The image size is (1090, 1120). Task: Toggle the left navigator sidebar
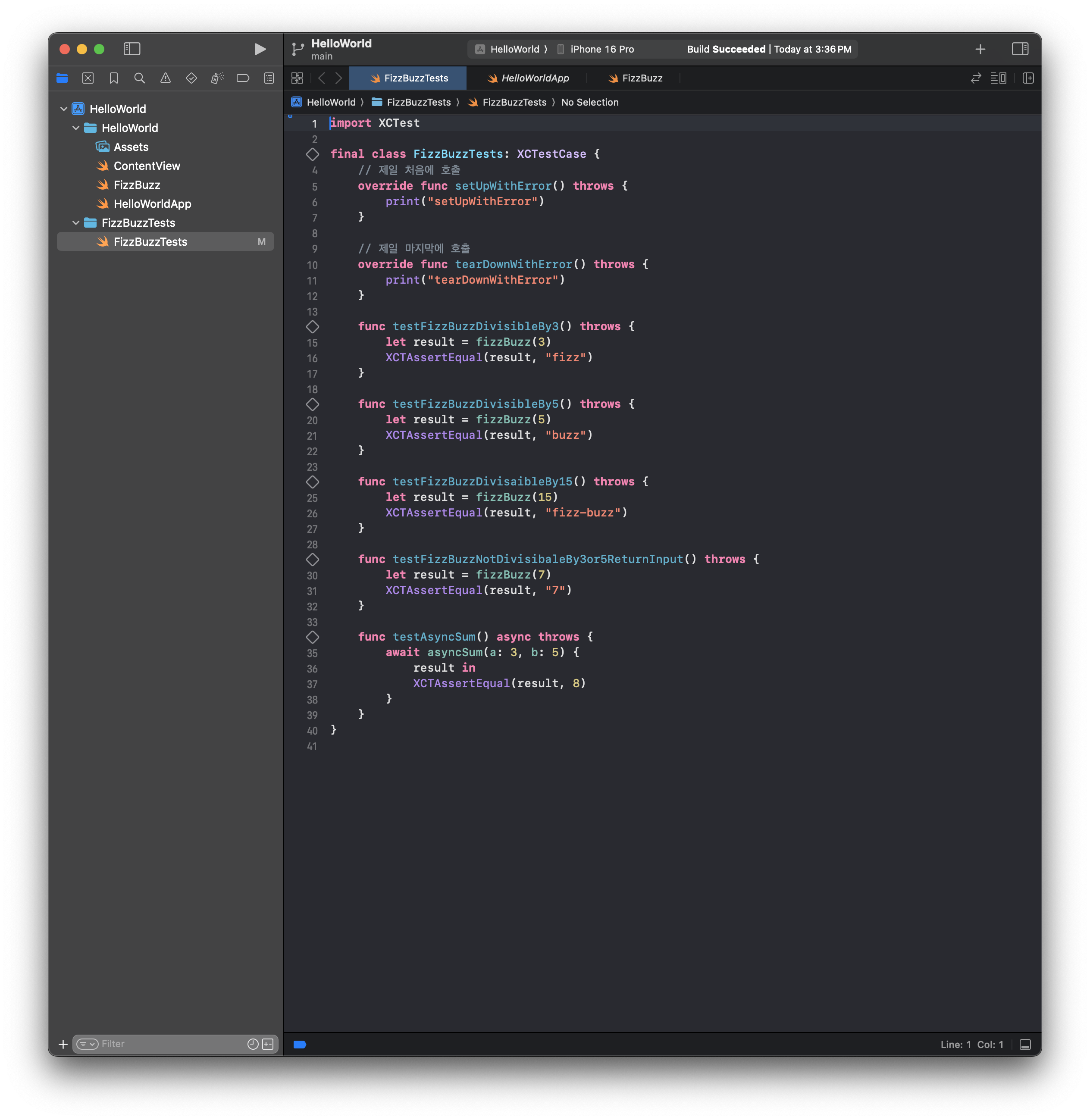pos(132,49)
